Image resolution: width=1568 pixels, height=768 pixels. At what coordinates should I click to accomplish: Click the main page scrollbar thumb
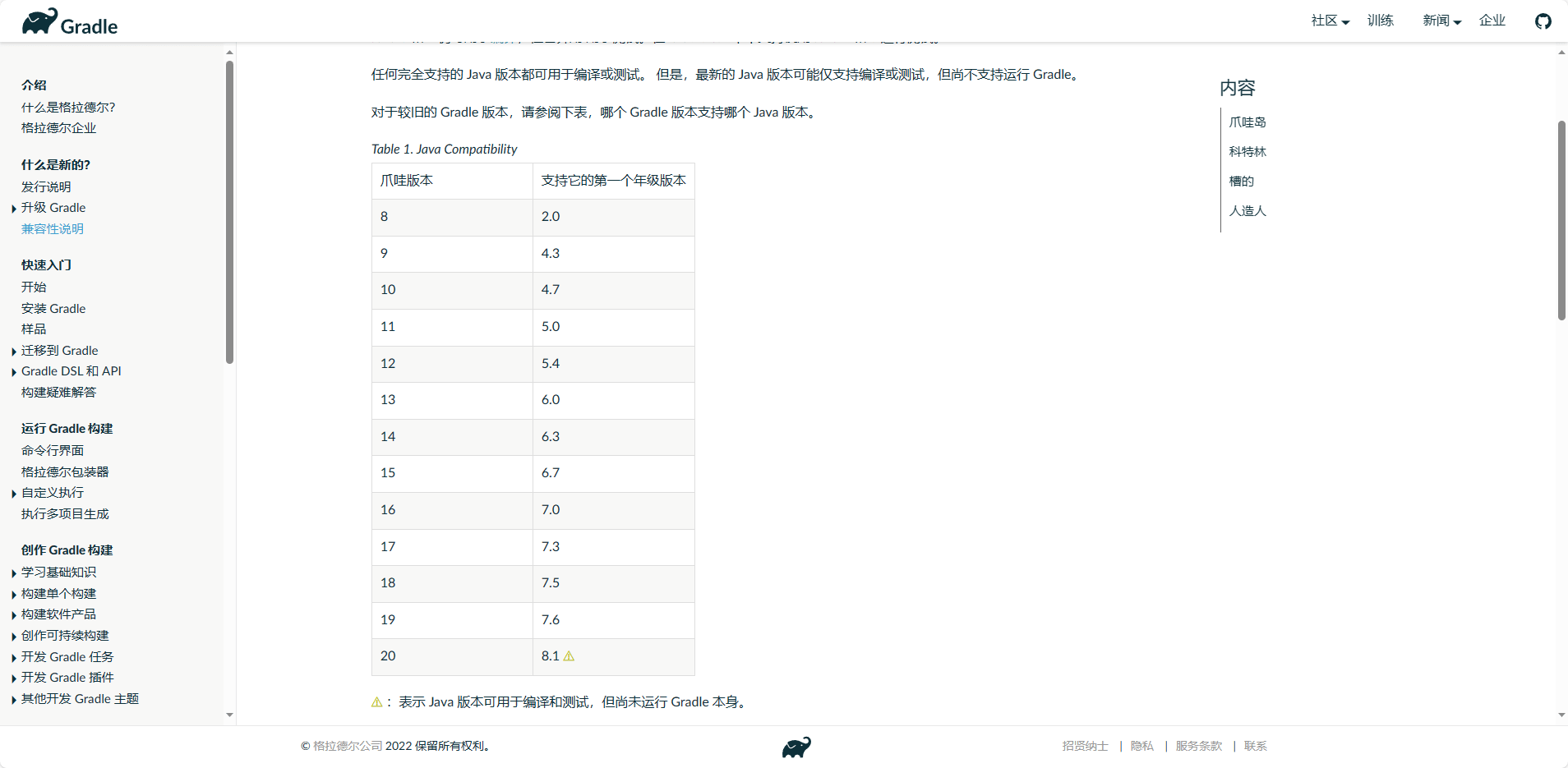pos(1561,220)
